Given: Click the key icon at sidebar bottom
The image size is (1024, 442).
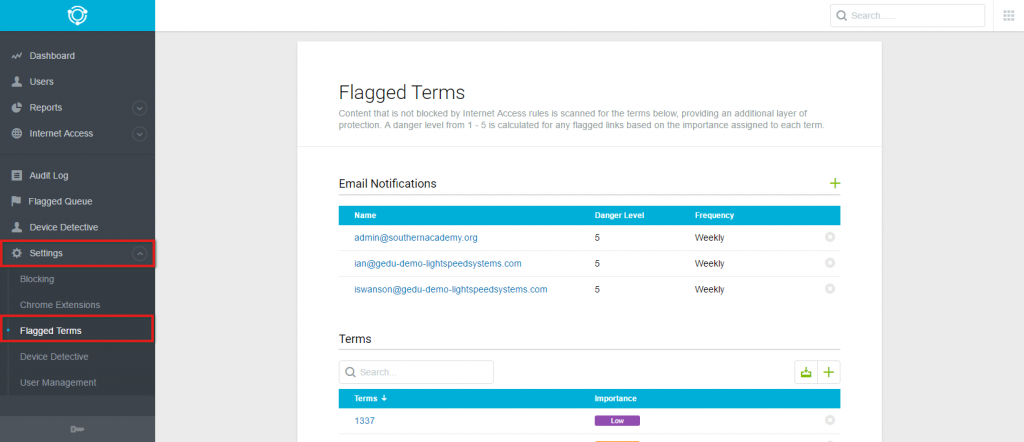Looking at the screenshot, I should (x=77, y=429).
